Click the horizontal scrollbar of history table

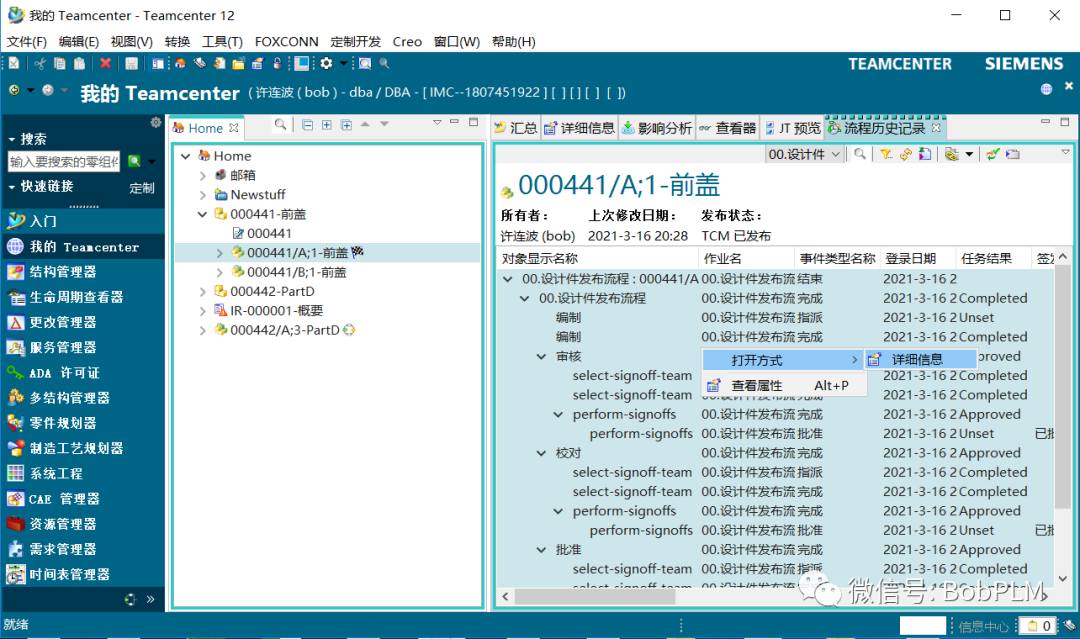tap(594, 596)
